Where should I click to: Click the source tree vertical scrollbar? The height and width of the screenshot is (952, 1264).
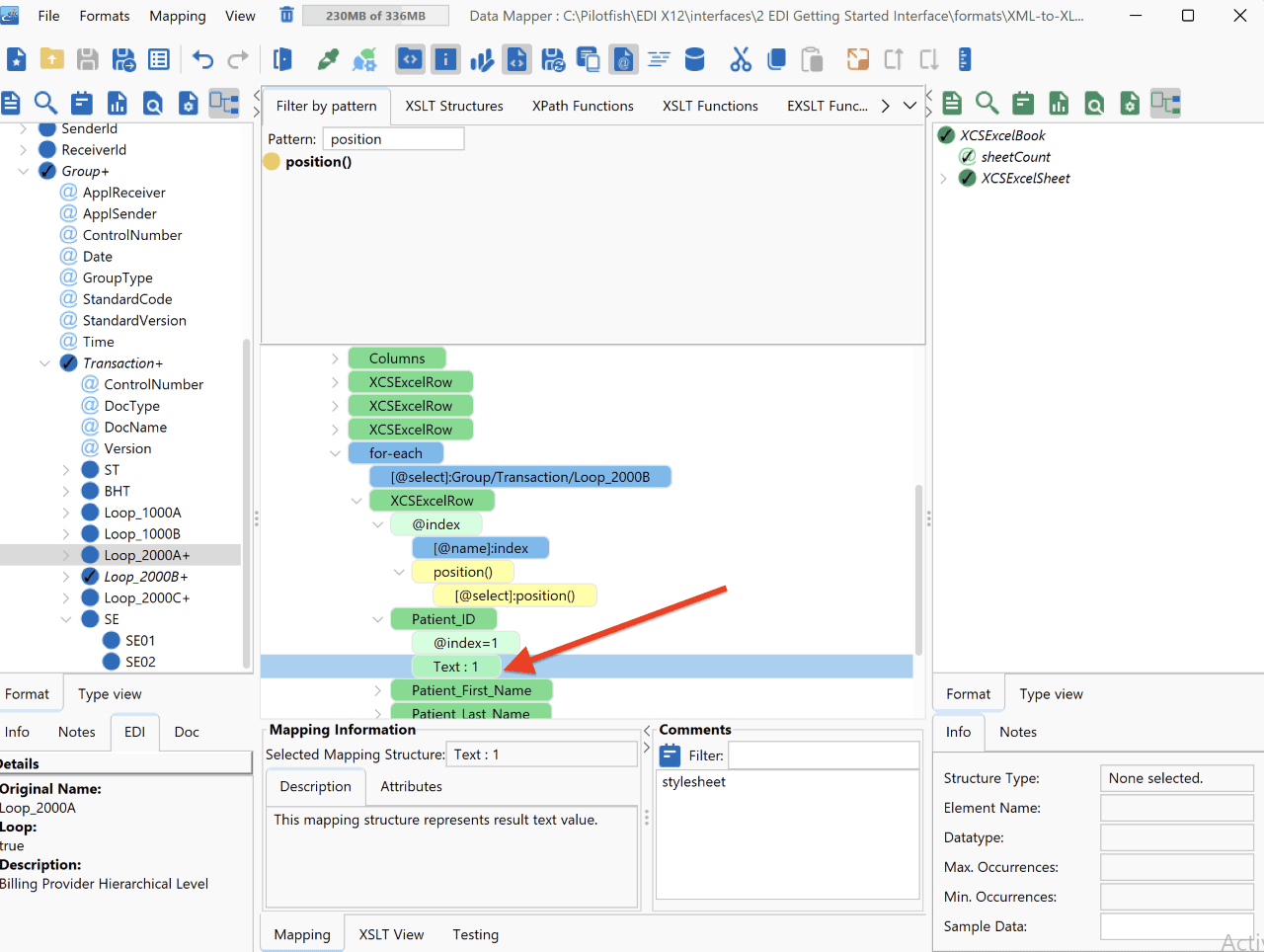click(247, 504)
